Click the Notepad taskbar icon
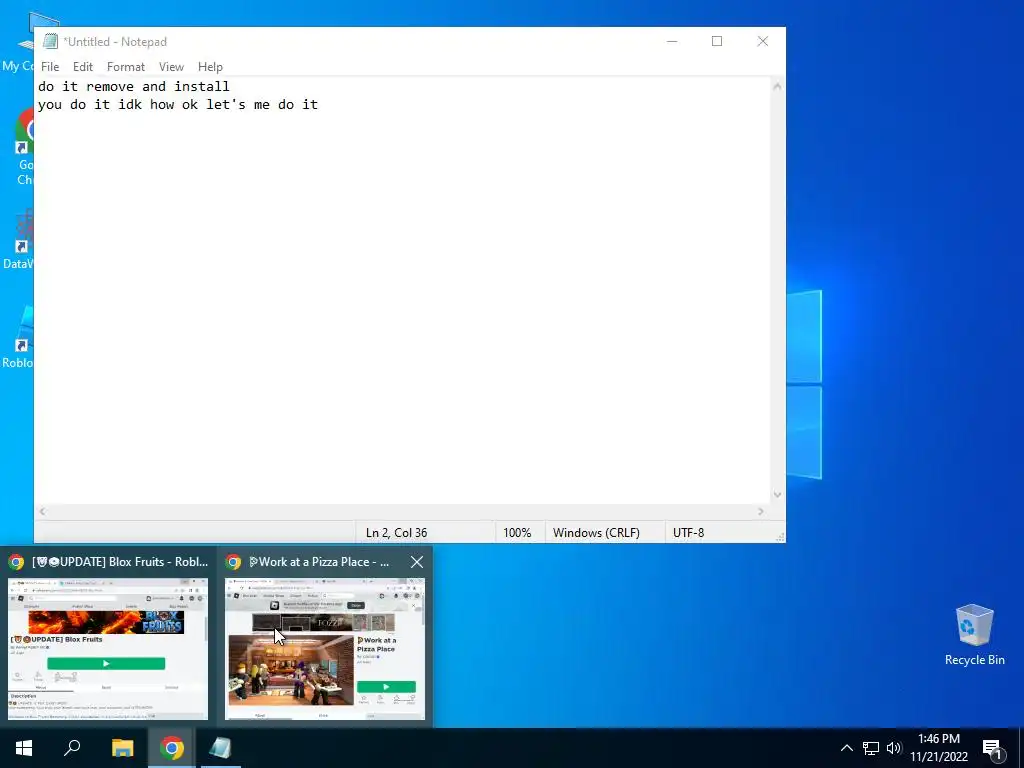The width and height of the screenshot is (1024, 768). (221, 748)
